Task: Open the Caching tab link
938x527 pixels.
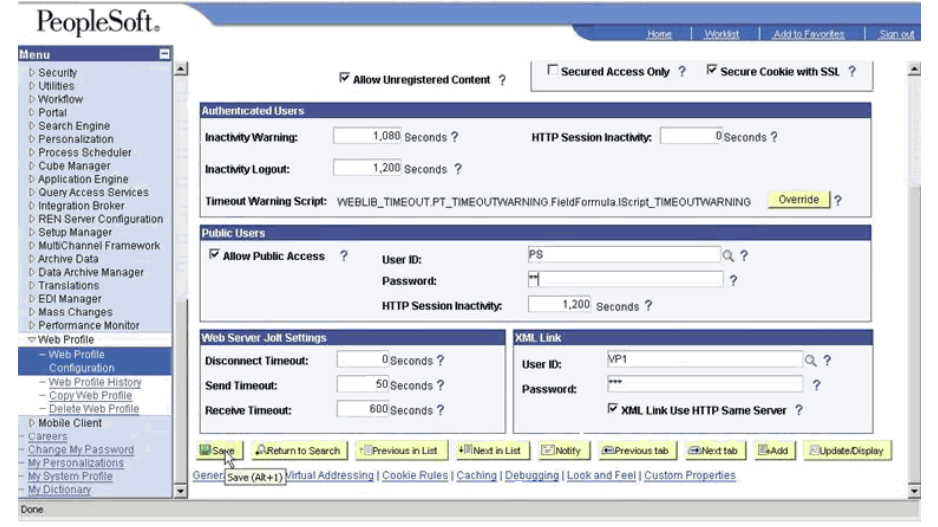Action: [477, 475]
